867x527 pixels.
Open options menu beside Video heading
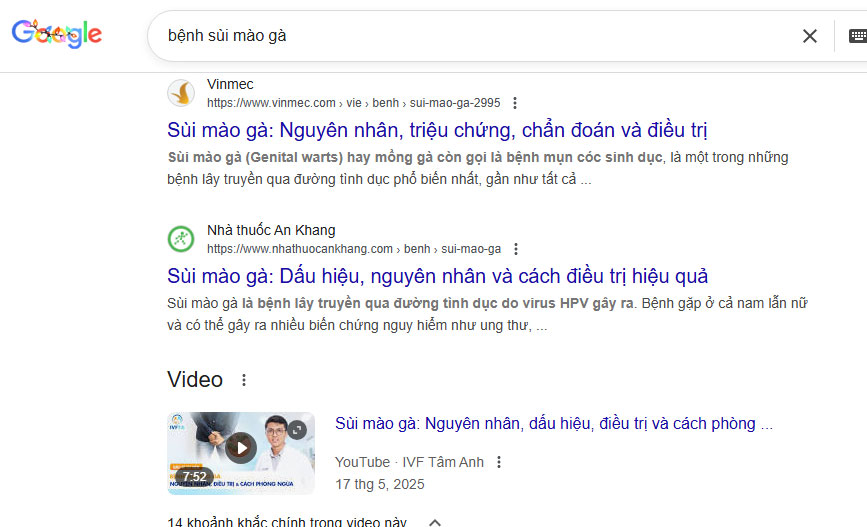[x=244, y=380]
